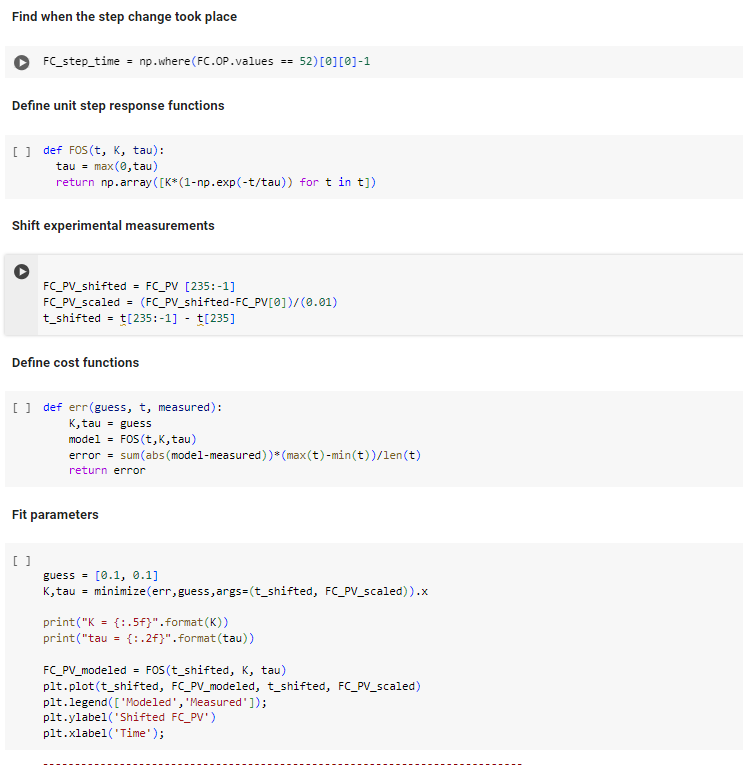743x765 pixels.
Task: Click the empty brackets of the err cell
Action: pos(21,408)
